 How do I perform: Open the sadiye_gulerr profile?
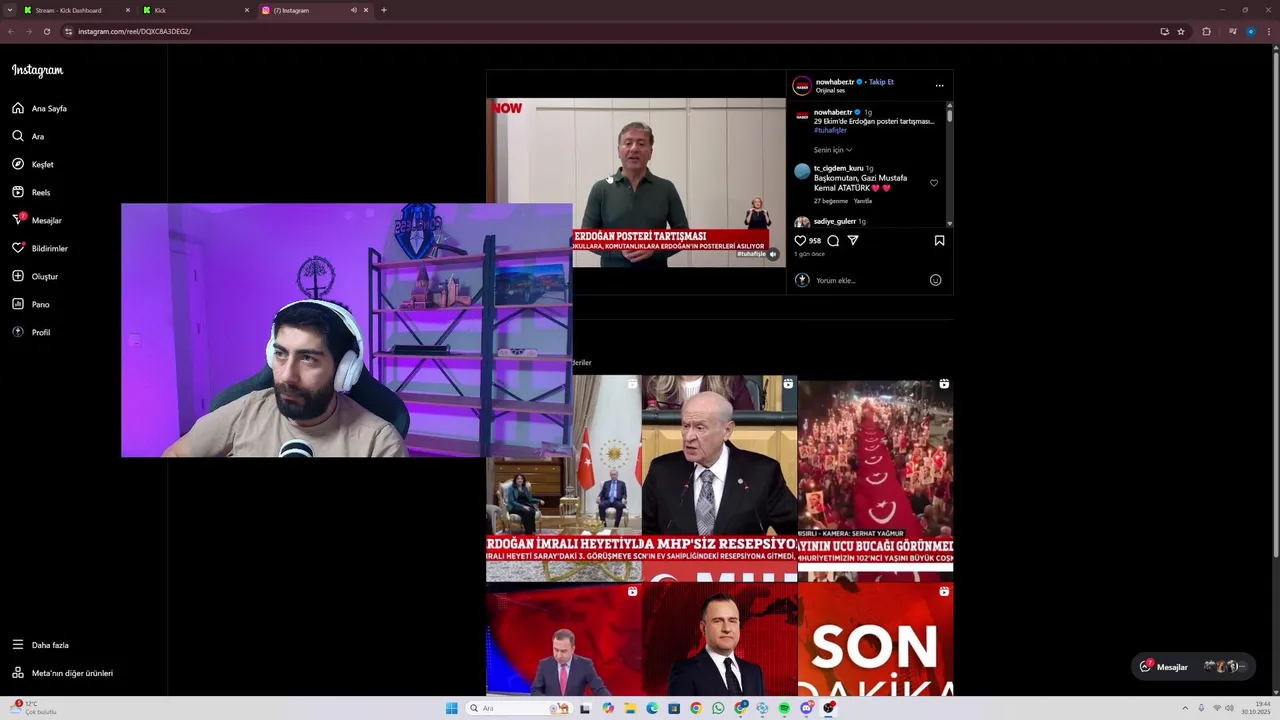834,221
